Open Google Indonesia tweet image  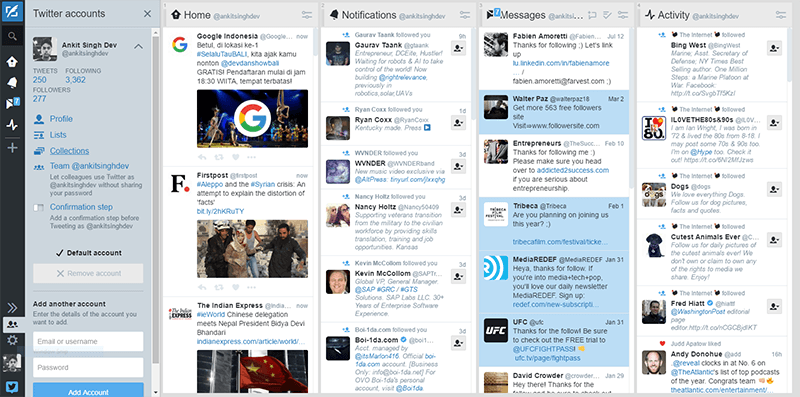point(253,119)
